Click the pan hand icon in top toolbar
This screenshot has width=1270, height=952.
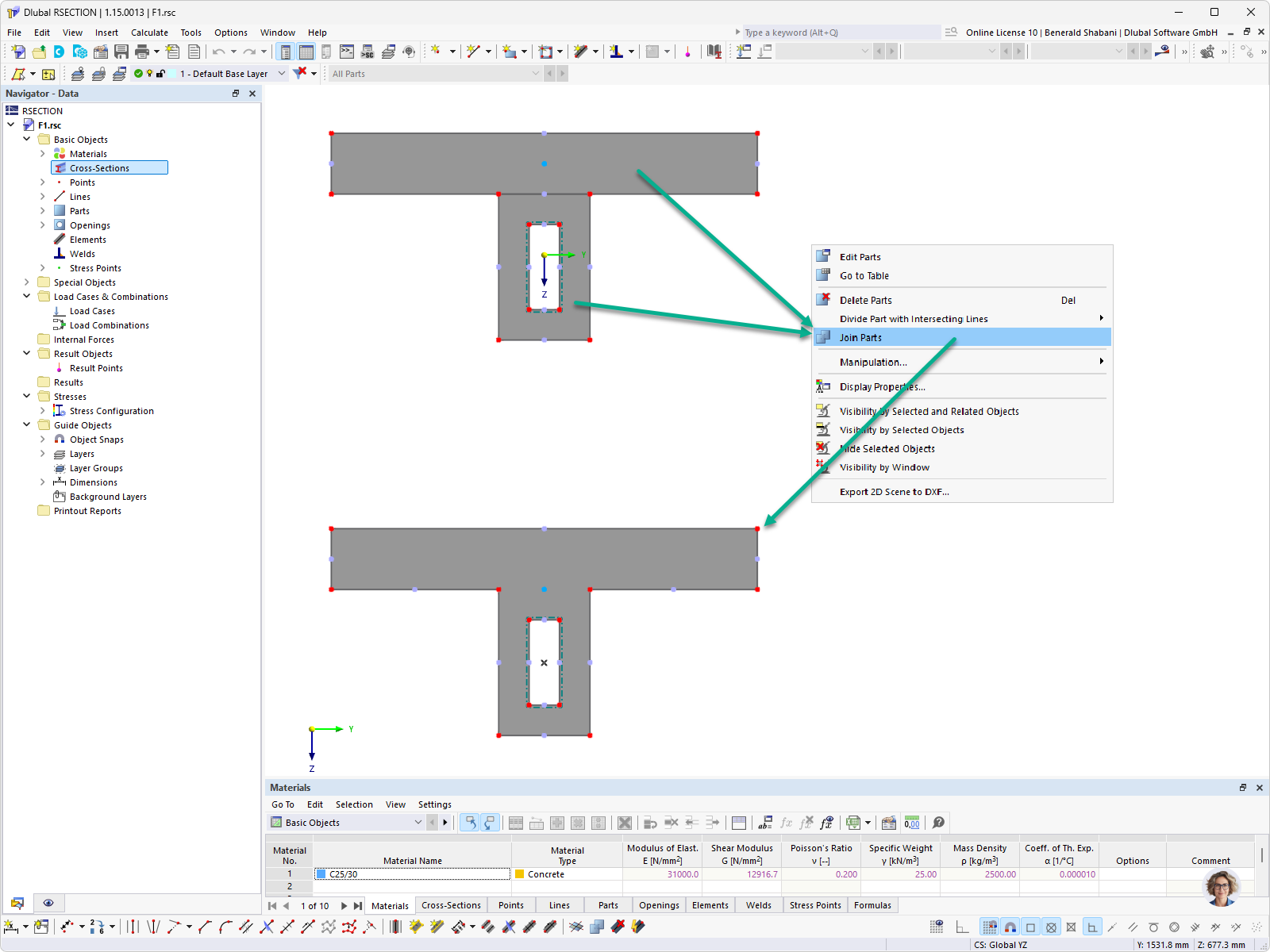(1207, 52)
